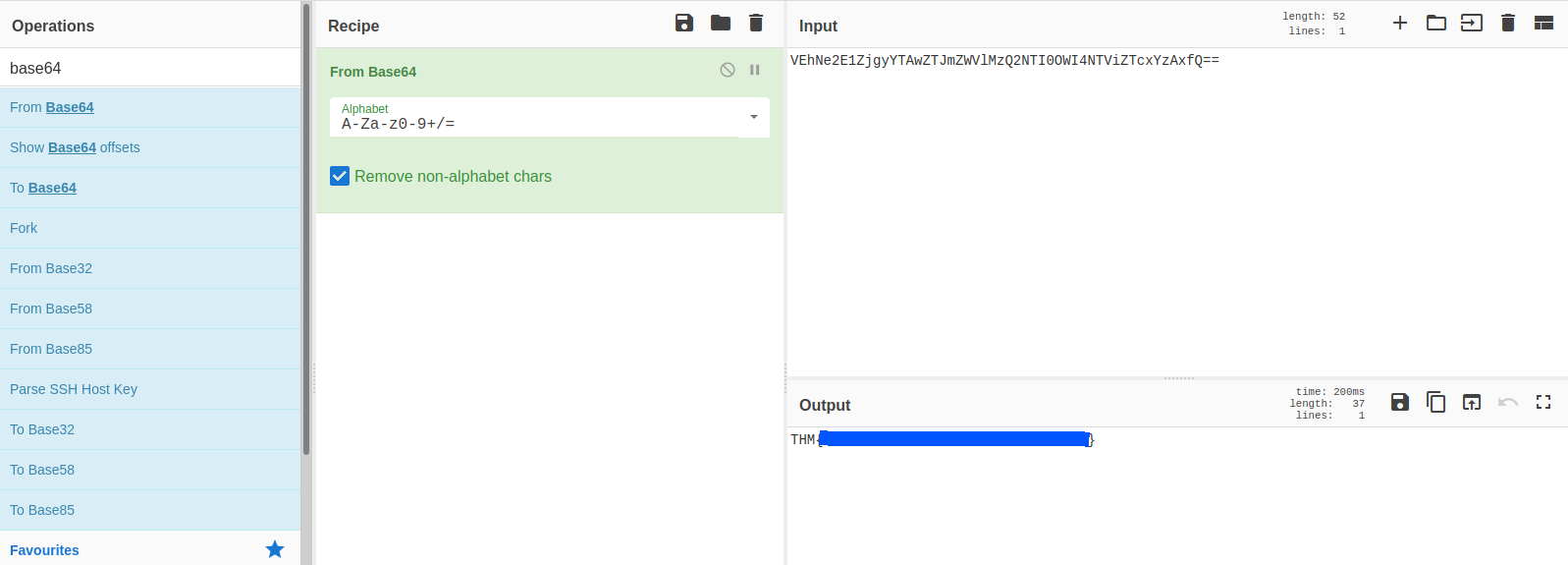The width and height of the screenshot is (1568, 565).
Task: Reset pane layout icon in Input header
Action: tap(1543, 23)
